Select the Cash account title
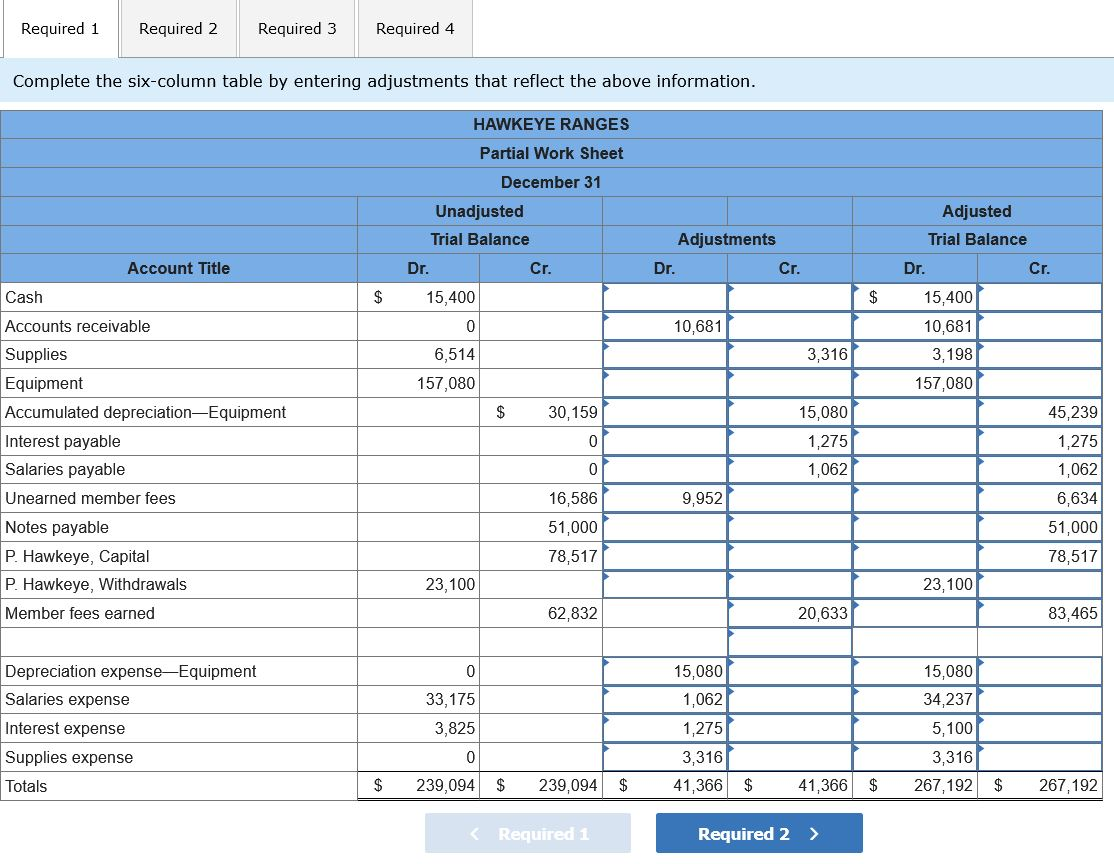This screenshot has height=864, width=1114. (x=179, y=297)
